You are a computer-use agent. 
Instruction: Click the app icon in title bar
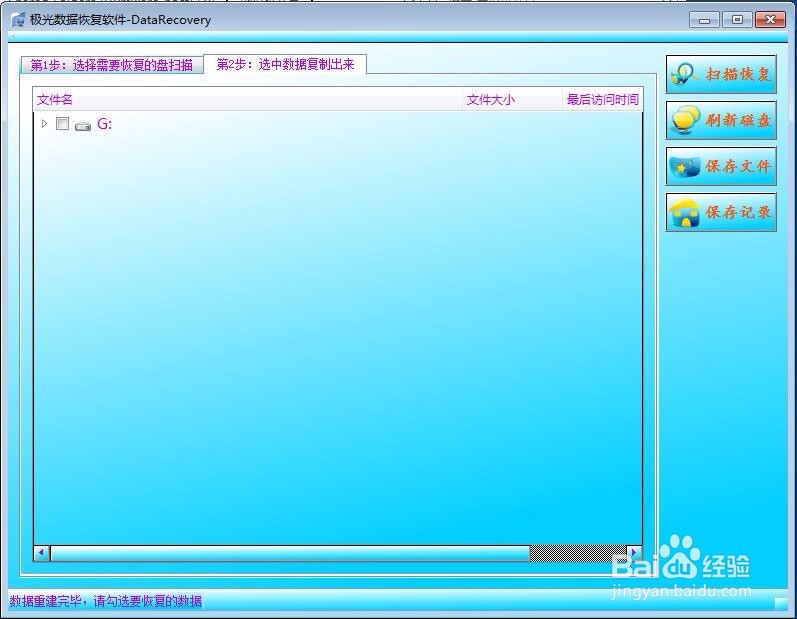point(18,20)
